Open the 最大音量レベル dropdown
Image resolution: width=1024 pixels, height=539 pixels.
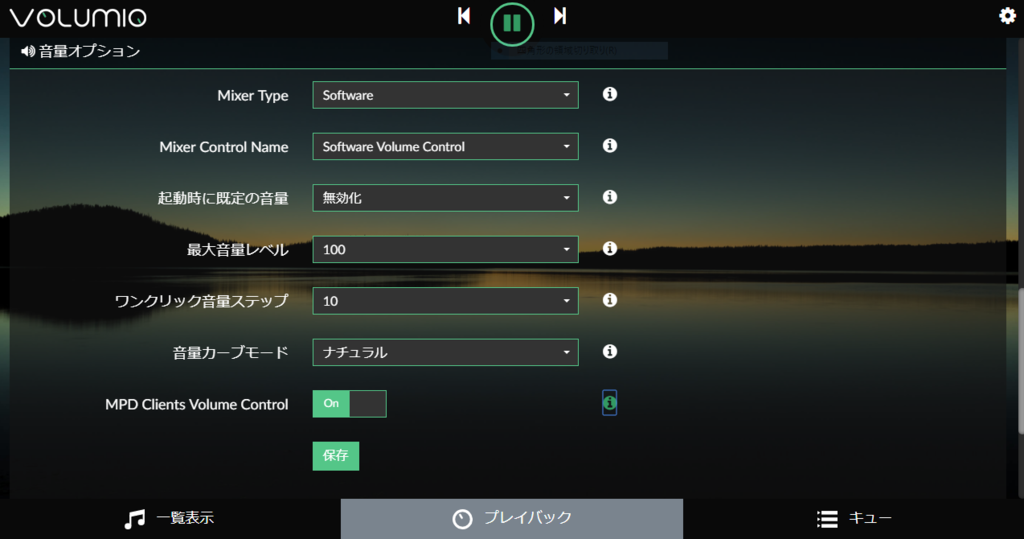445,249
